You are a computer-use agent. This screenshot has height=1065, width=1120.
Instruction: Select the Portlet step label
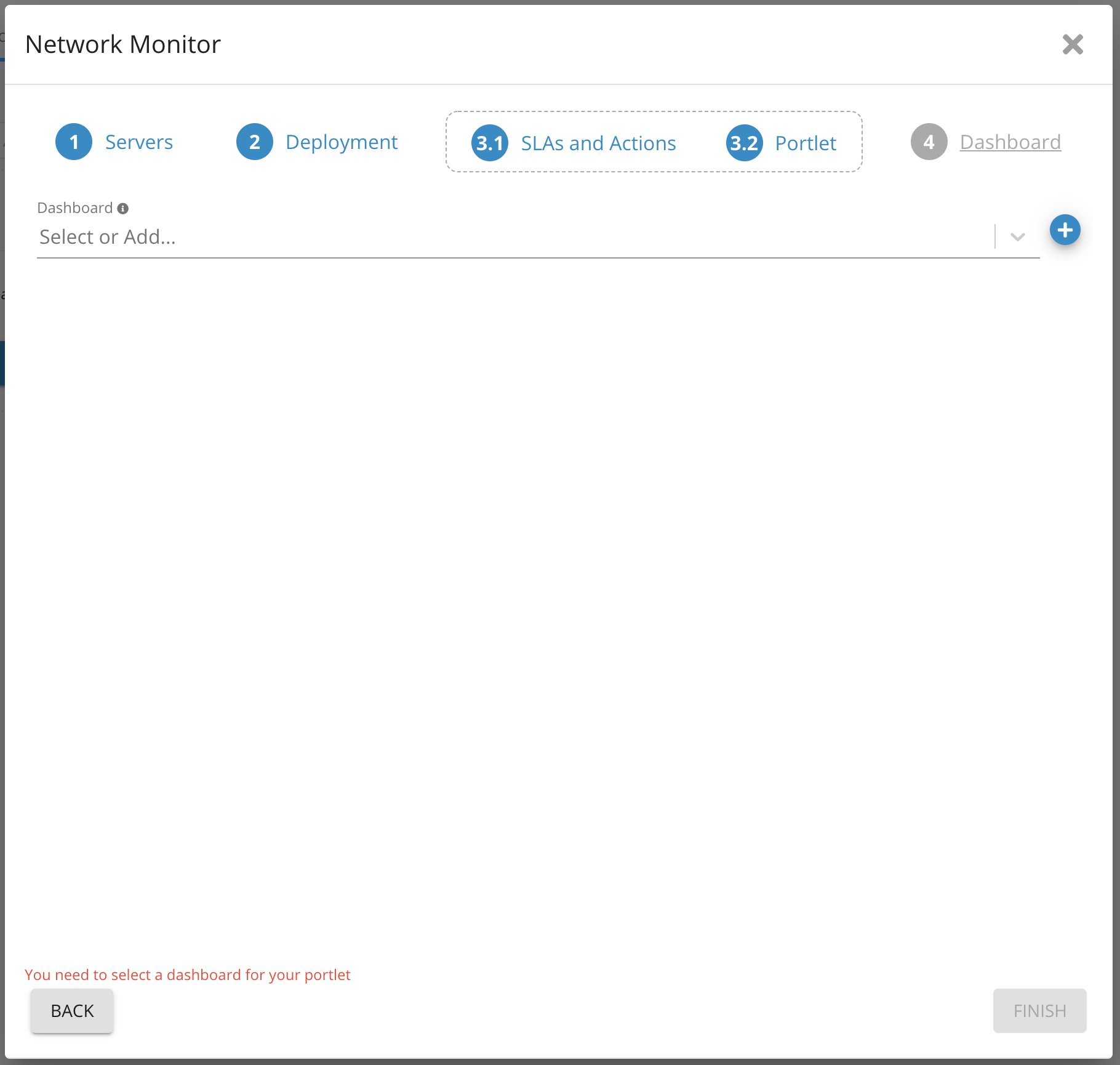806,143
